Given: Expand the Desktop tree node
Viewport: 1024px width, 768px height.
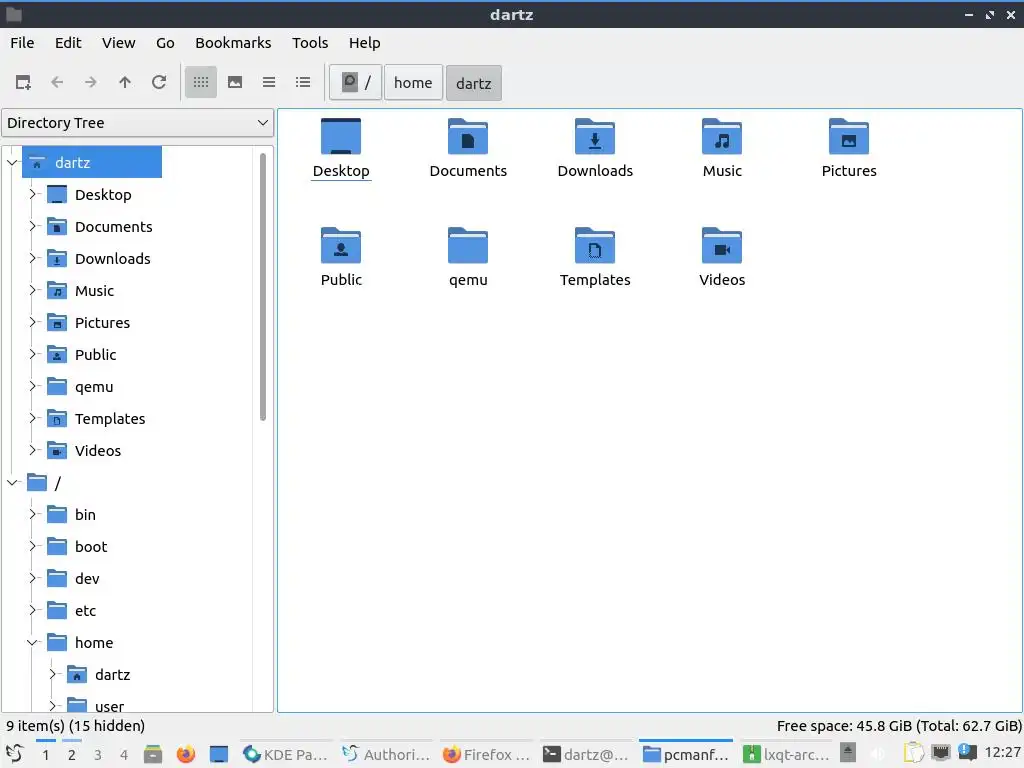Looking at the screenshot, I should point(32,194).
